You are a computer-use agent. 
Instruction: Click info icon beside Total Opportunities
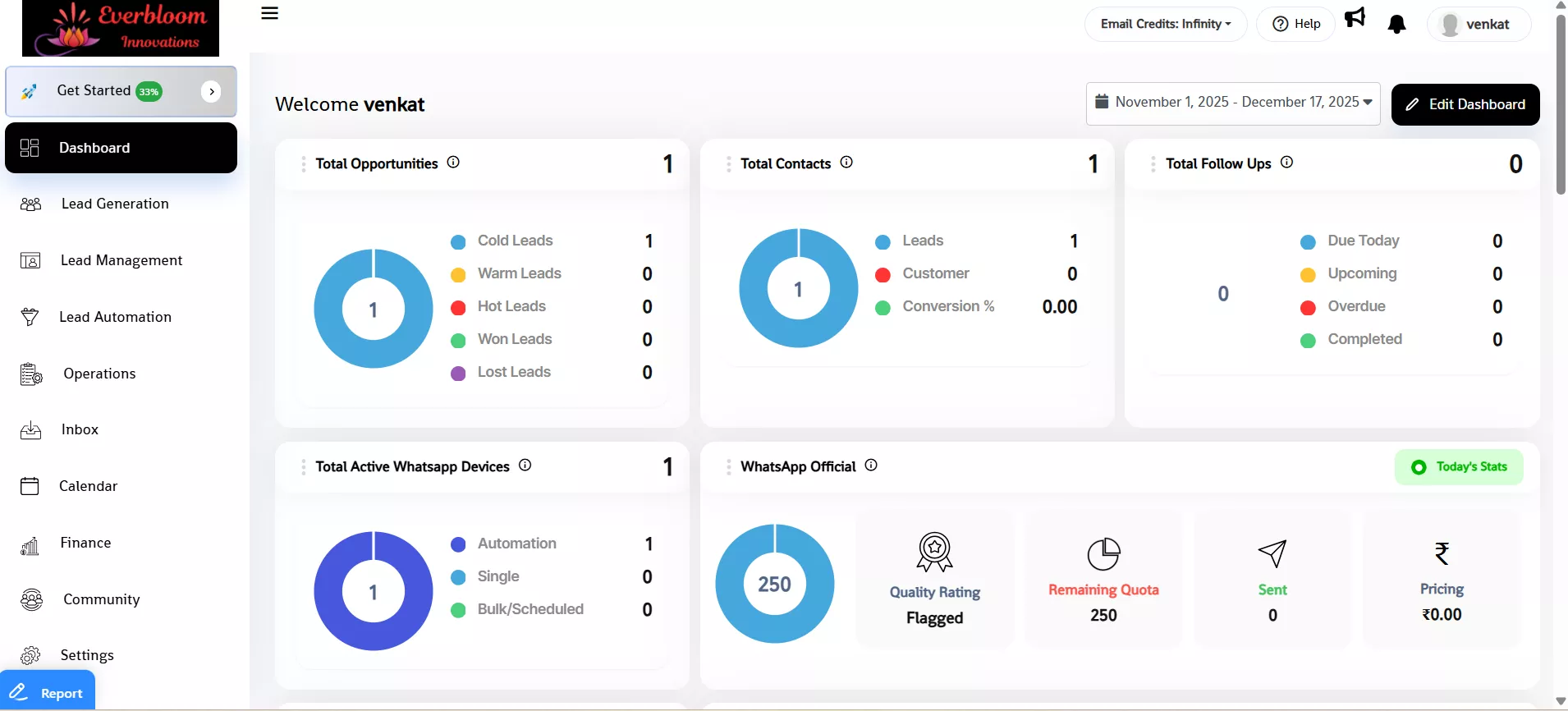[453, 163]
